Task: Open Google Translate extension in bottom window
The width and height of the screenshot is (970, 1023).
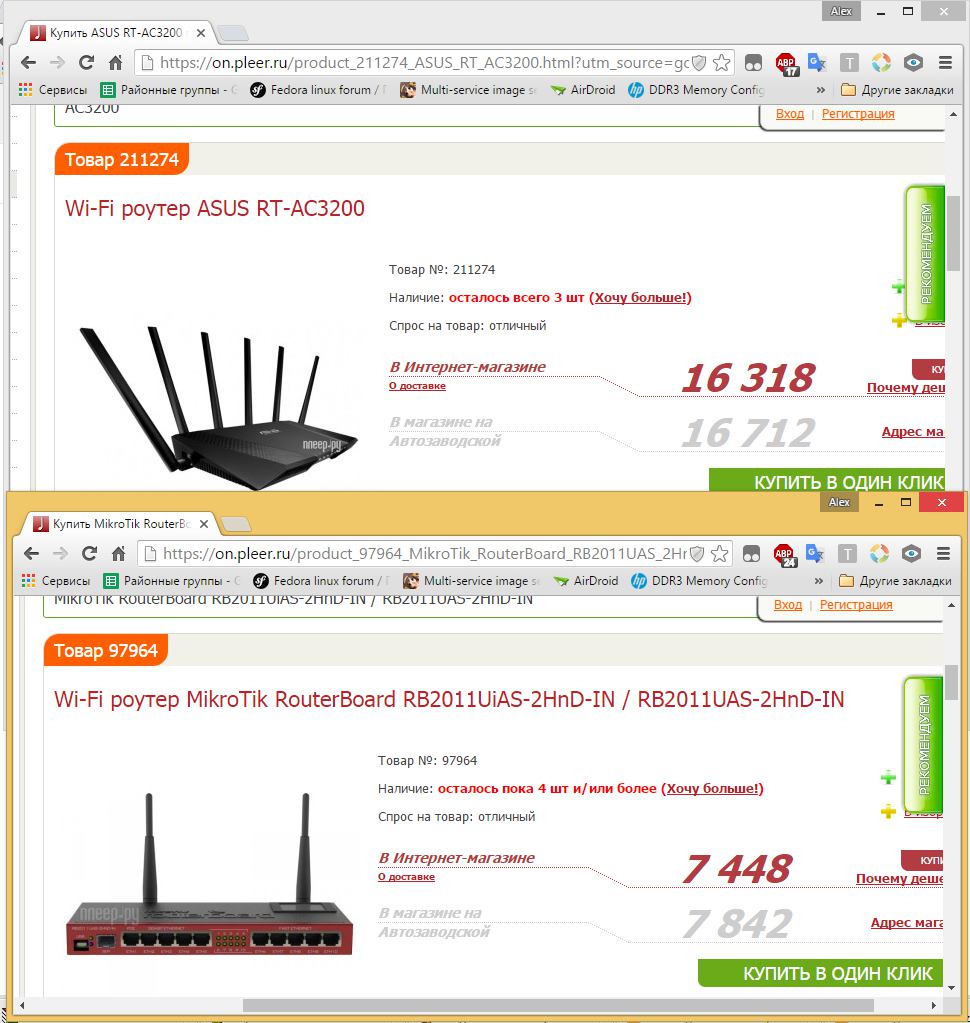Action: click(x=815, y=554)
